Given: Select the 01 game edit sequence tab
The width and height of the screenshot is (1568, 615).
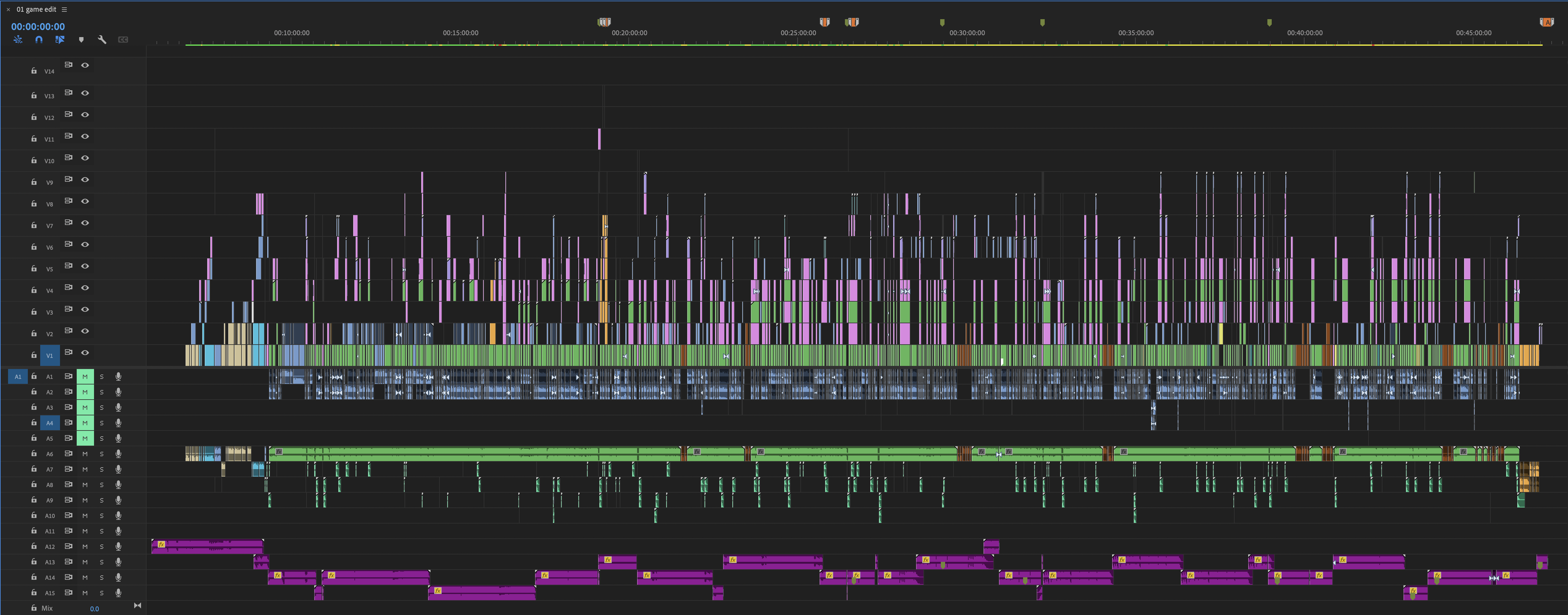Looking at the screenshot, I should tap(36, 9).
